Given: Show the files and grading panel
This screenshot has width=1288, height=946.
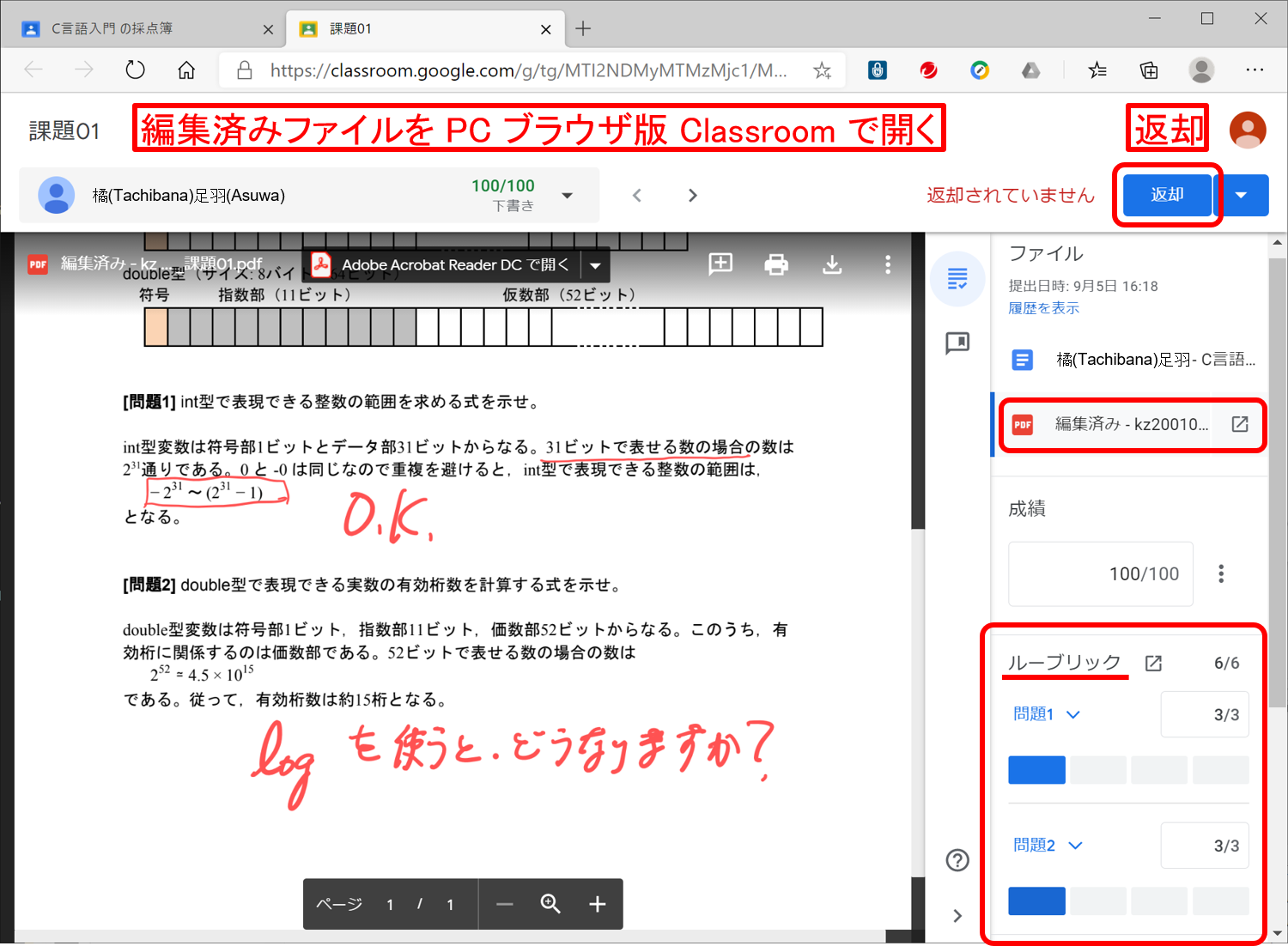Looking at the screenshot, I should click(957, 279).
